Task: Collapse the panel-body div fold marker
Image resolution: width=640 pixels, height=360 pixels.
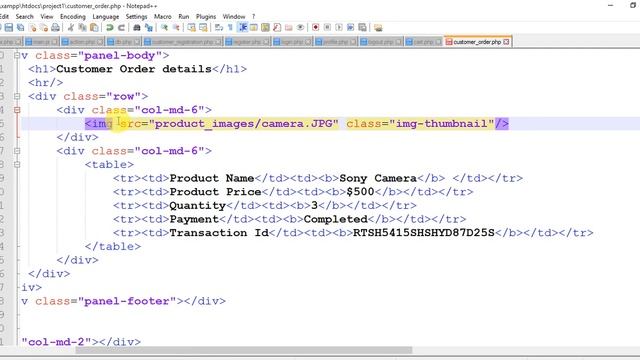Action: pyautogui.click(x=17, y=55)
